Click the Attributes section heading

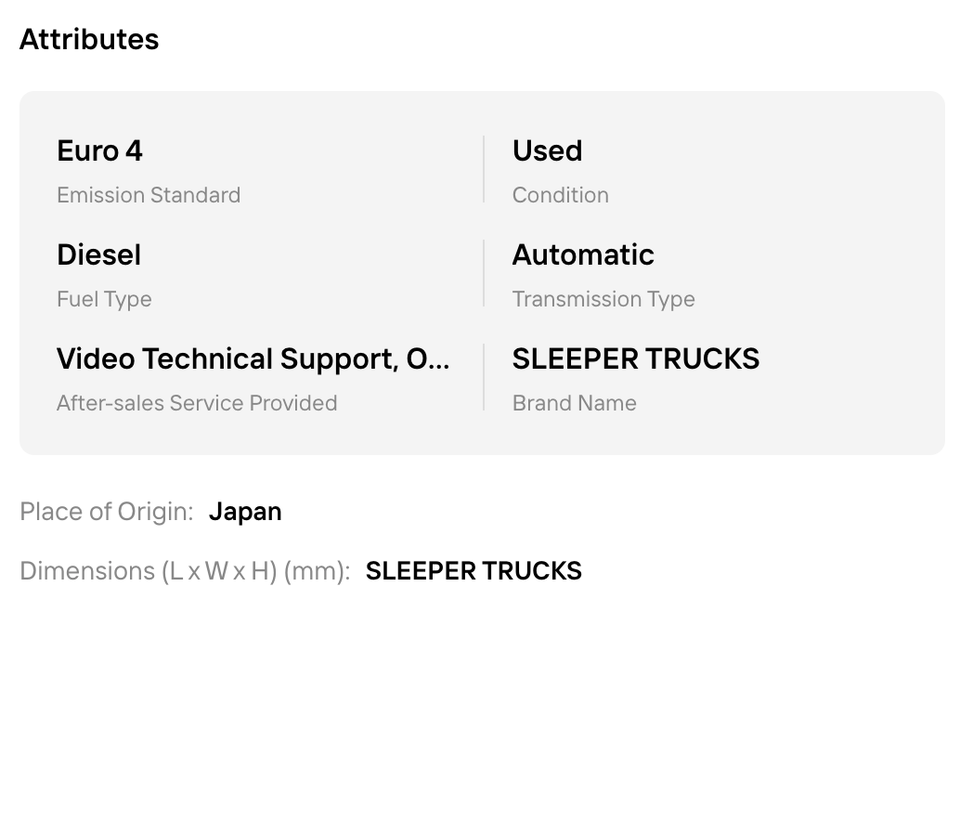[x=89, y=39]
